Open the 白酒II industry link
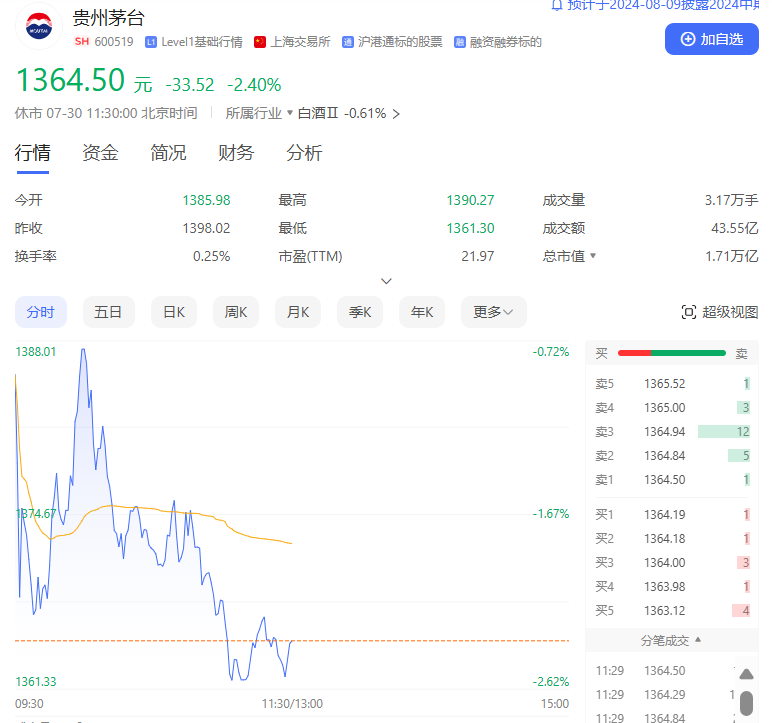This screenshot has height=723, width=772. click(x=319, y=114)
